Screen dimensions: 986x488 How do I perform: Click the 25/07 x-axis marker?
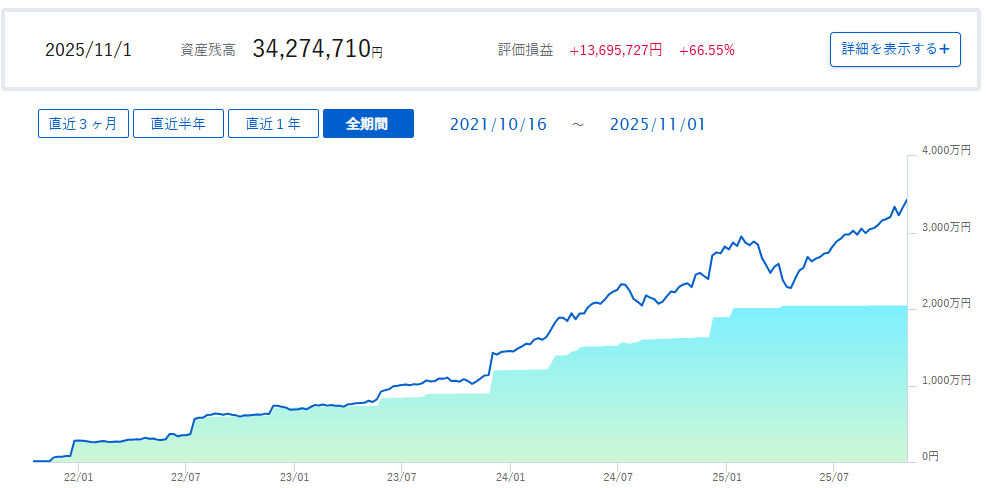click(834, 476)
